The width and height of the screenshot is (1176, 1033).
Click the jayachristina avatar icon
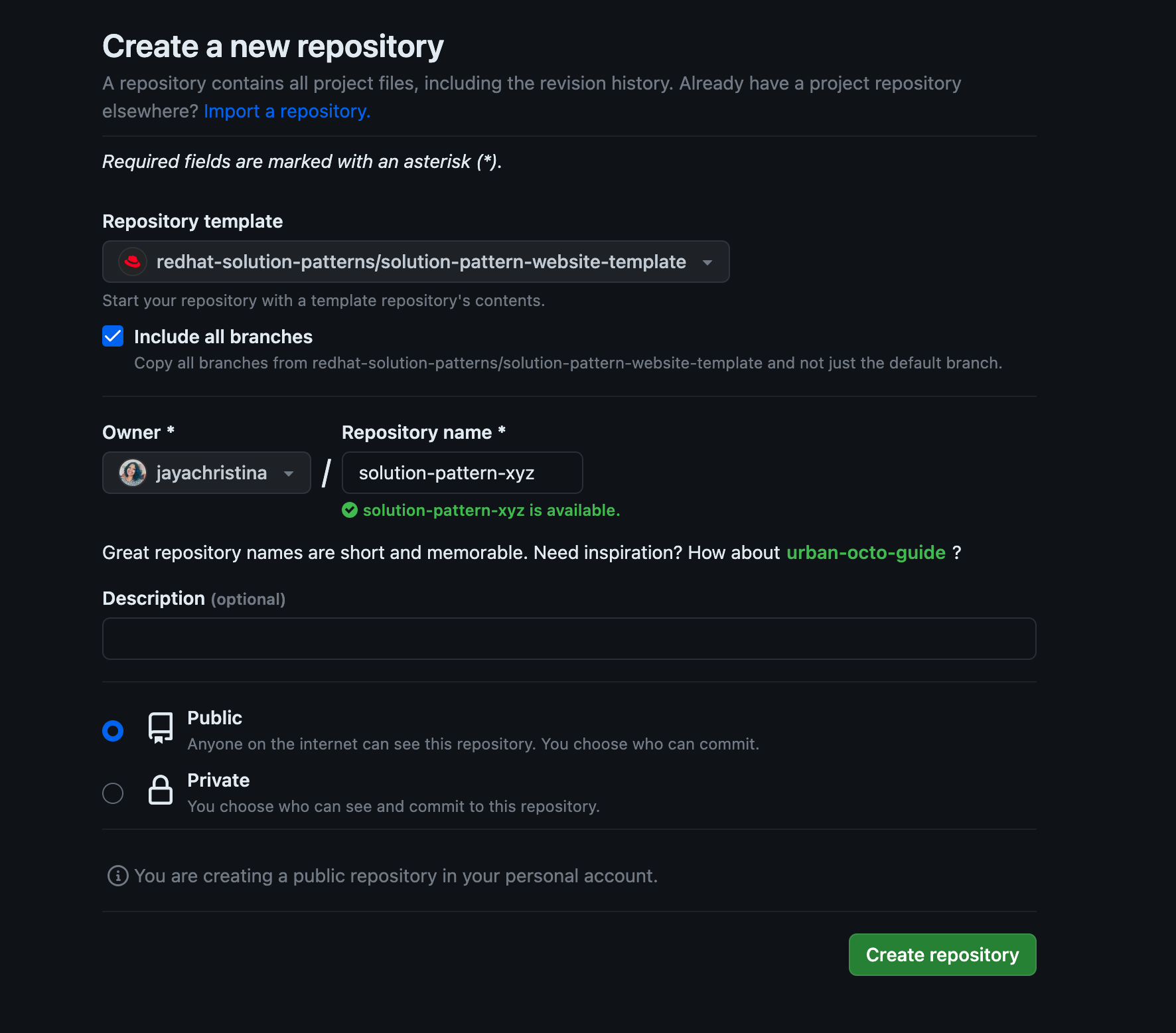tap(133, 473)
